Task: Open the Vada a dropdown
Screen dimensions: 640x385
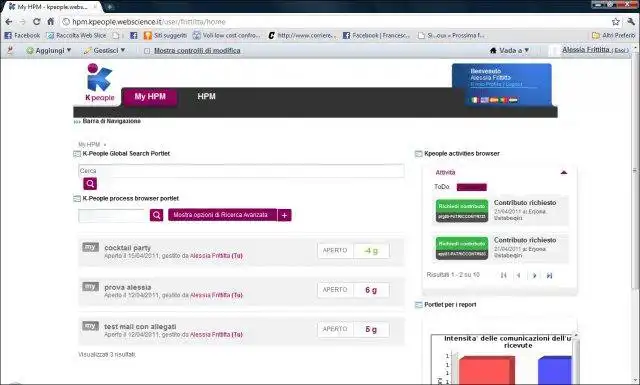Action: coord(509,50)
